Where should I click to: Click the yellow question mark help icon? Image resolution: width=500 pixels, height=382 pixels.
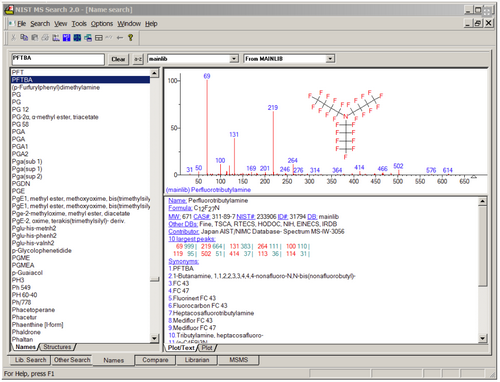coord(130,38)
